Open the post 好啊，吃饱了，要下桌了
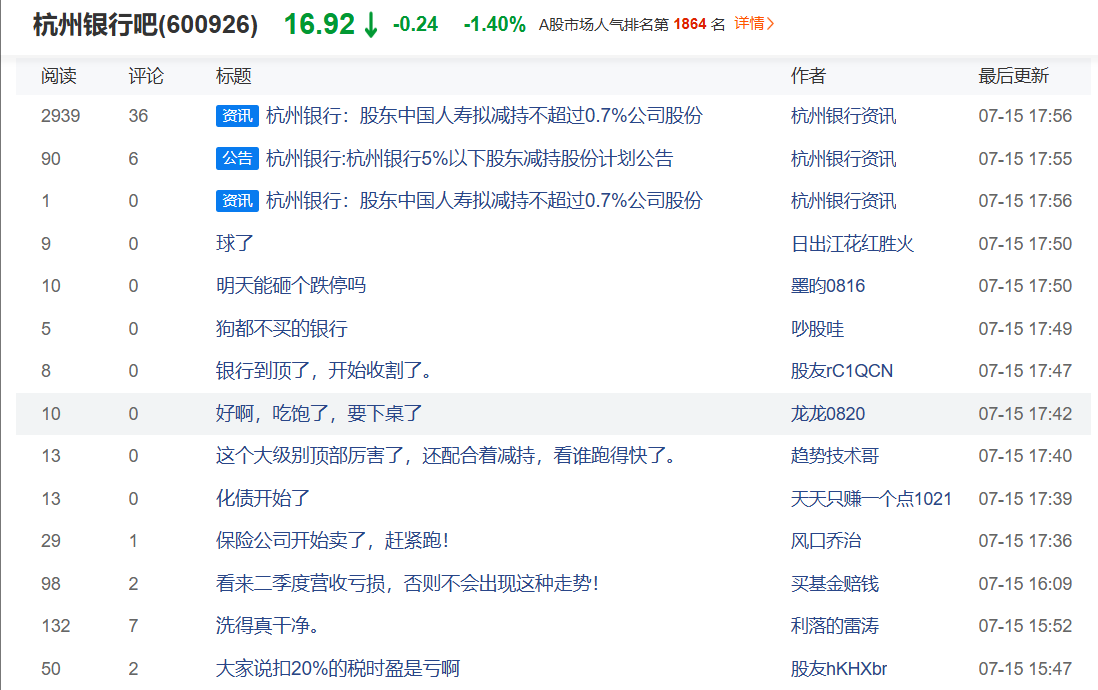1098x690 pixels. click(319, 413)
